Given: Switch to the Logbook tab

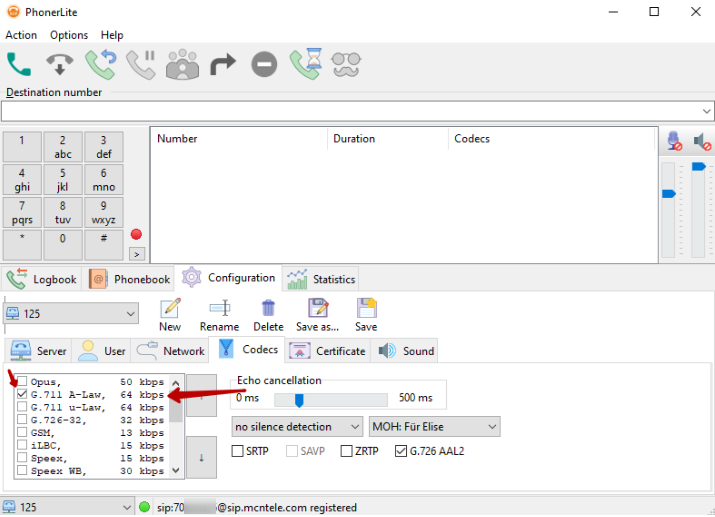Looking at the screenshot, I should point(41,279).
